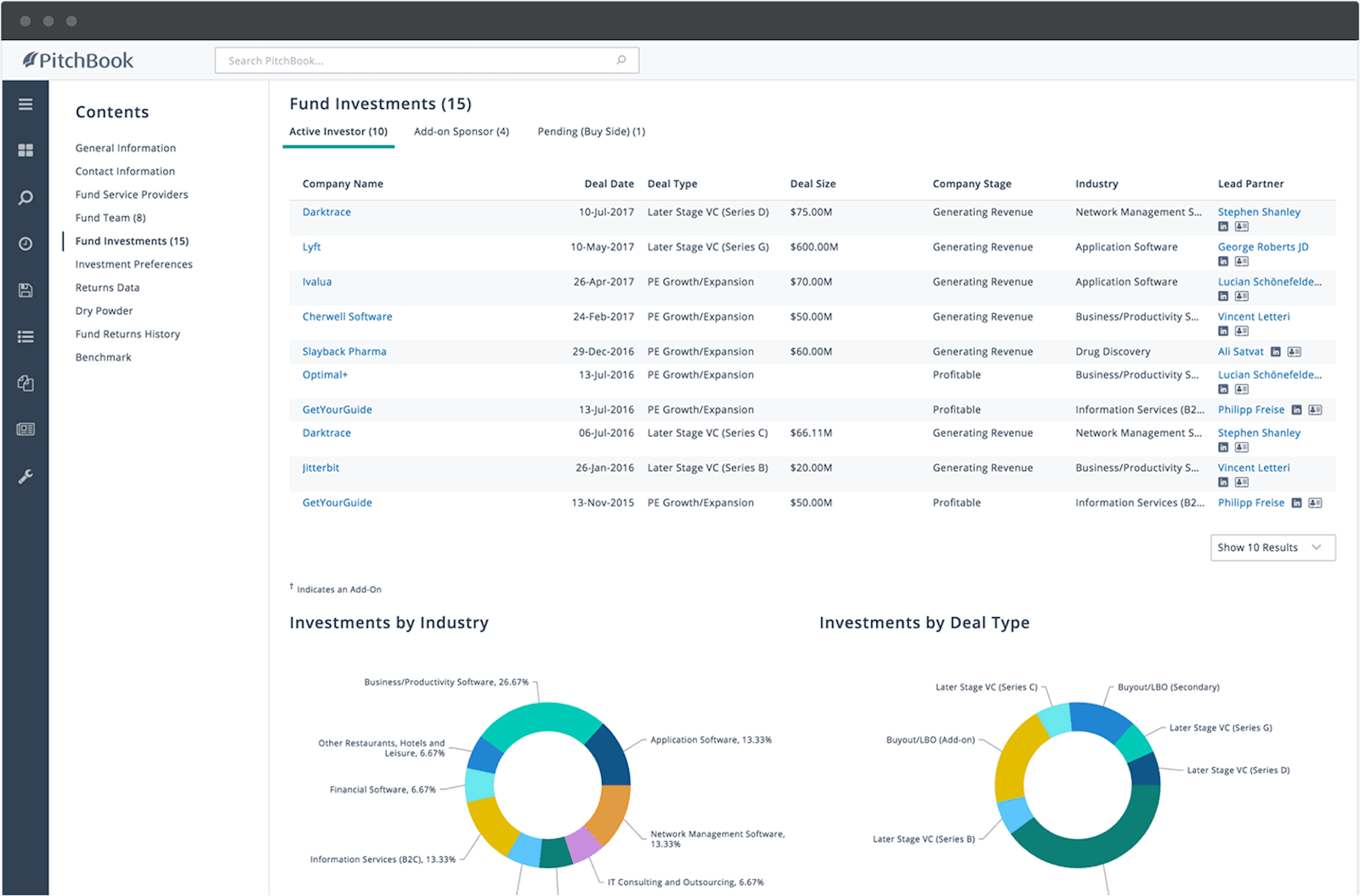Open Fund Returns History section

(127, 334)
